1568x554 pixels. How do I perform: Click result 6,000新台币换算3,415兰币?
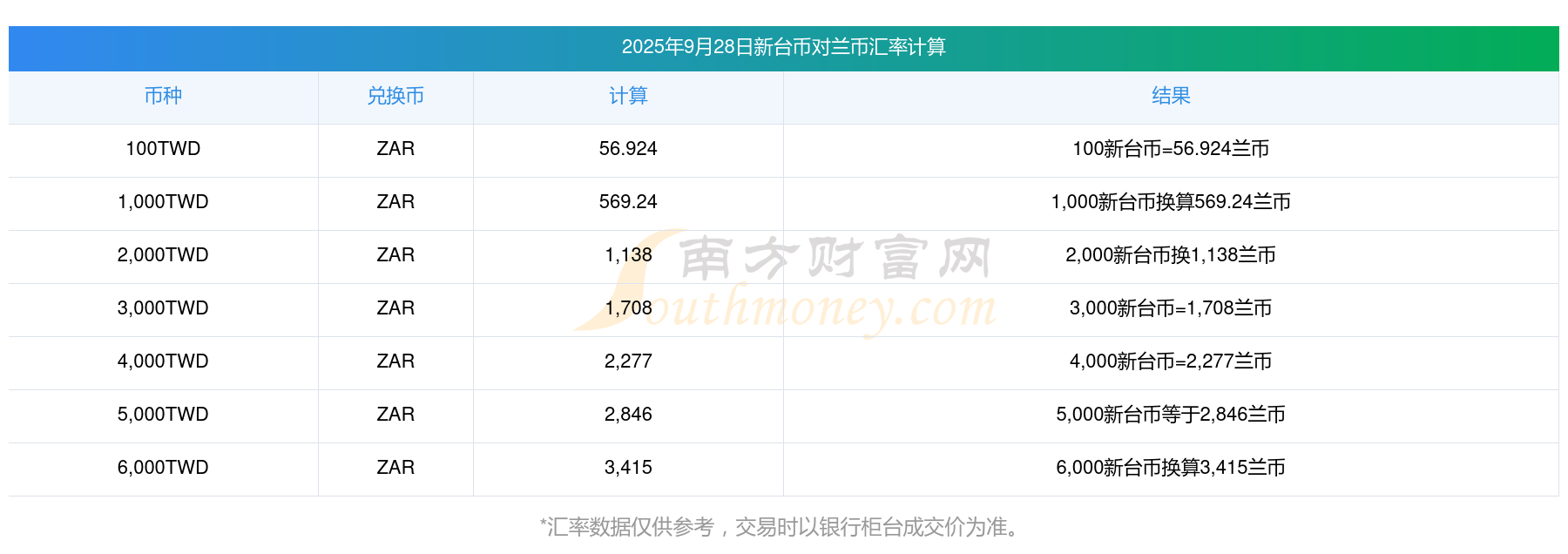(x=1171, y=468)
